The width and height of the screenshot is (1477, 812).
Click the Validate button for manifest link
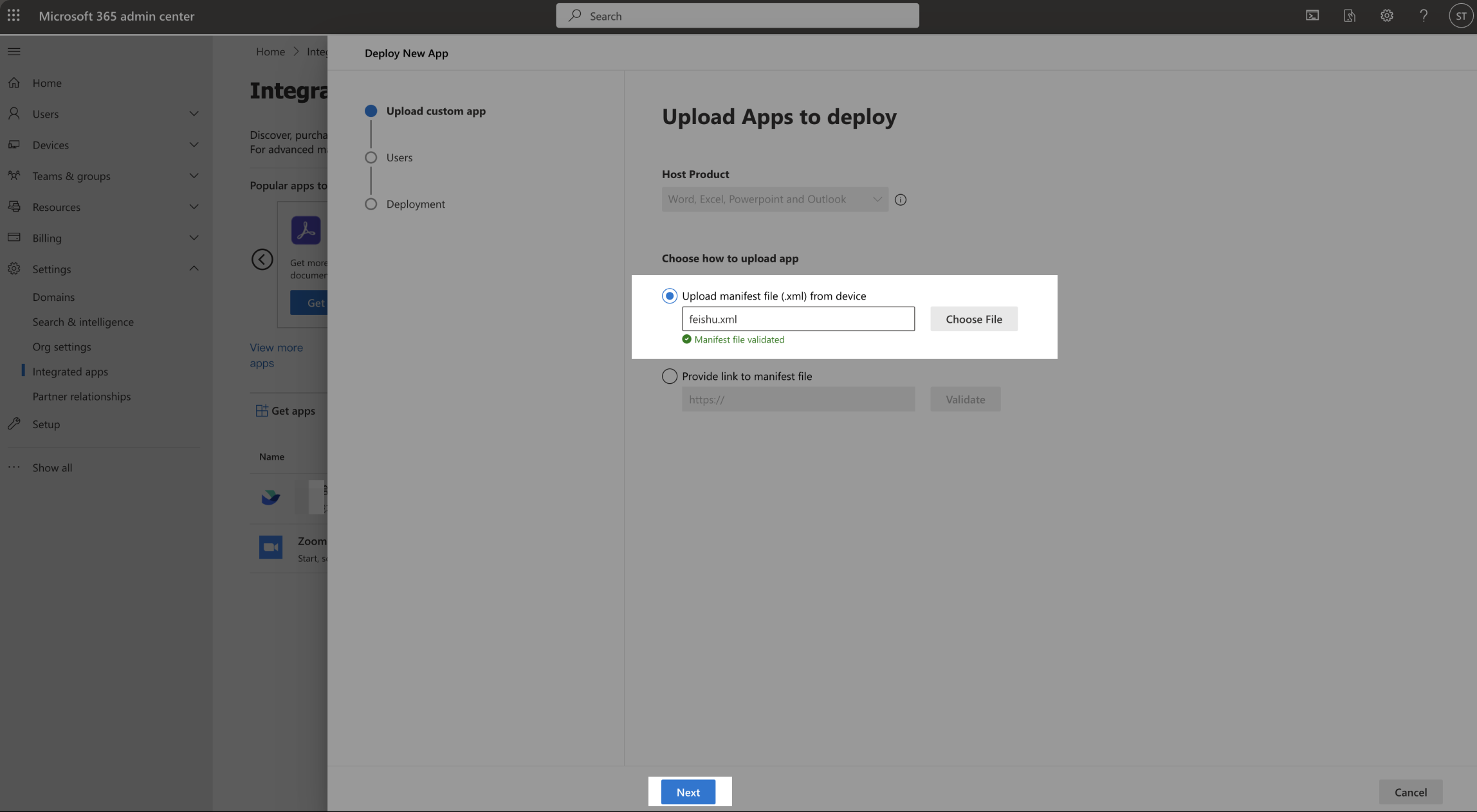click(x=963, y=398)
